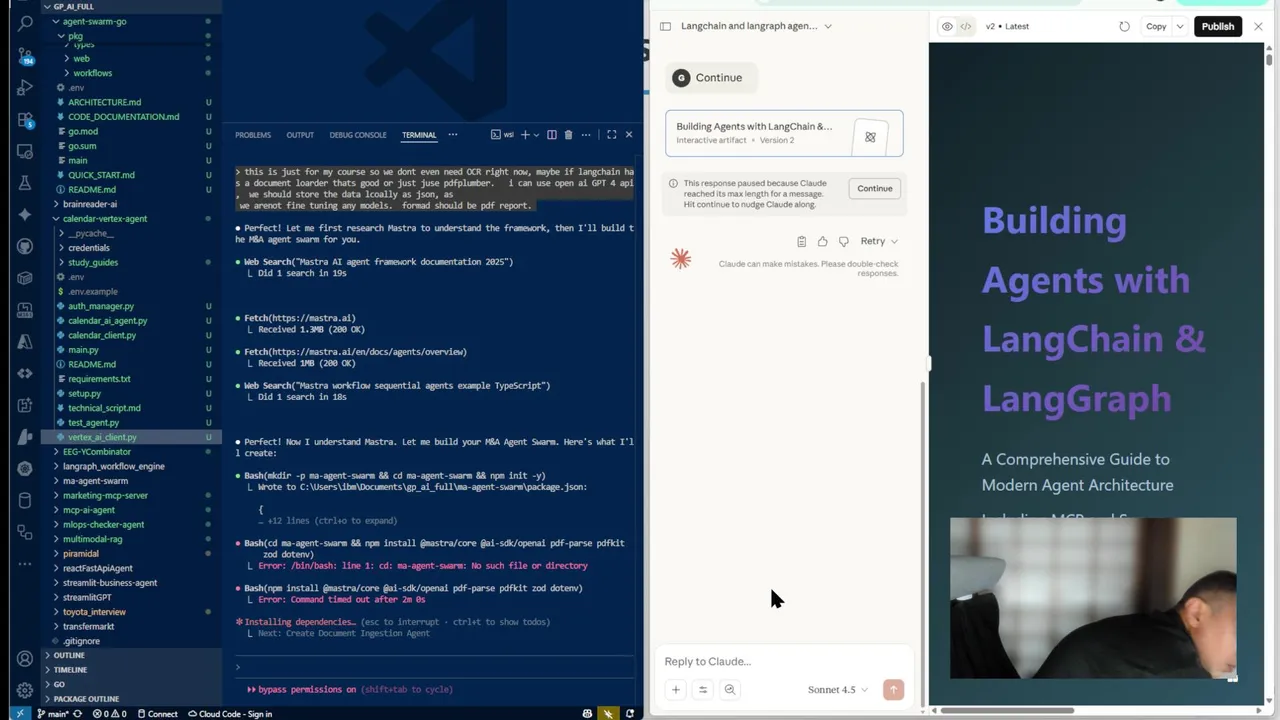Open calendar_ai_agent.py file

click(x=107, y=320)
